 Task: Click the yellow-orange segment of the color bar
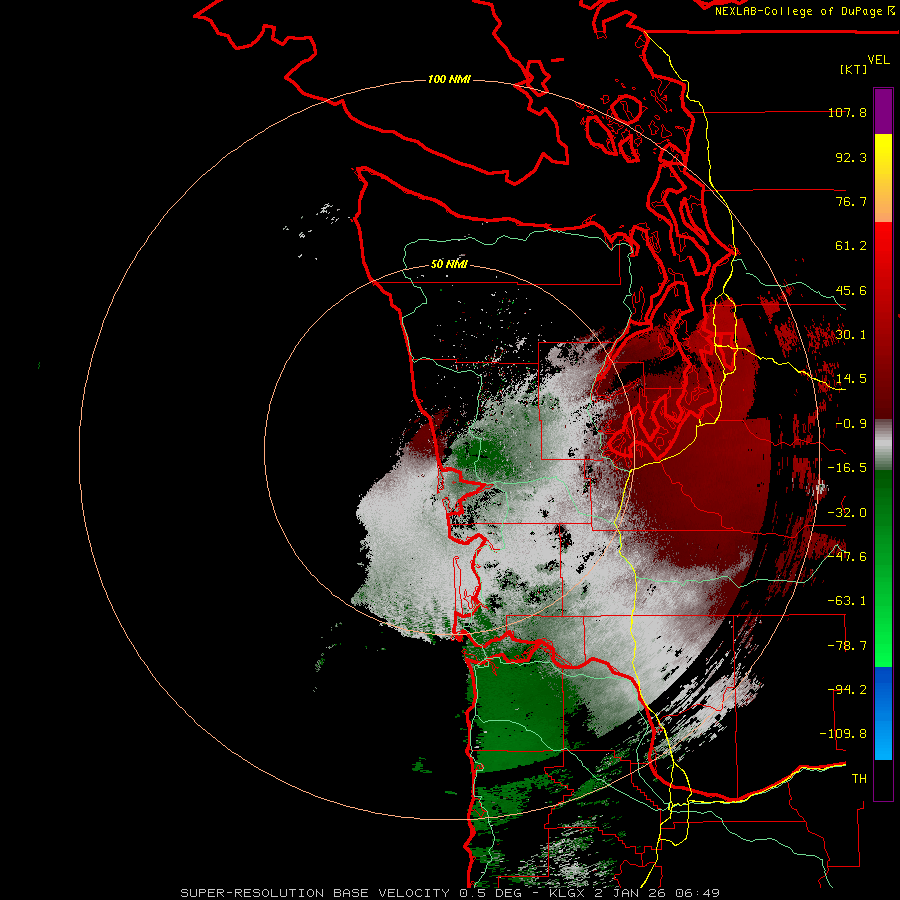coord(883,178)
